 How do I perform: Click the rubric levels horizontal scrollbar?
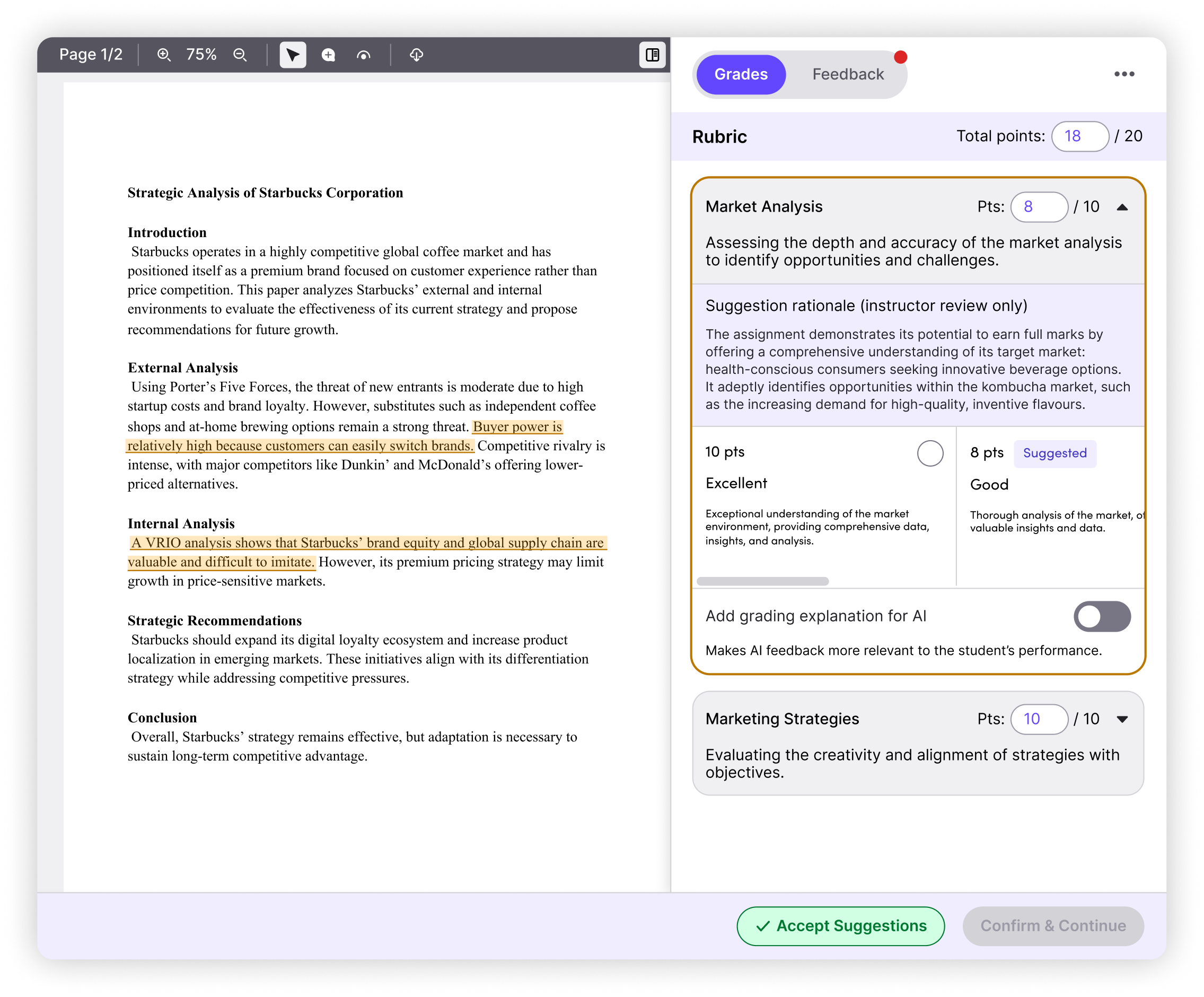[762, 581]
